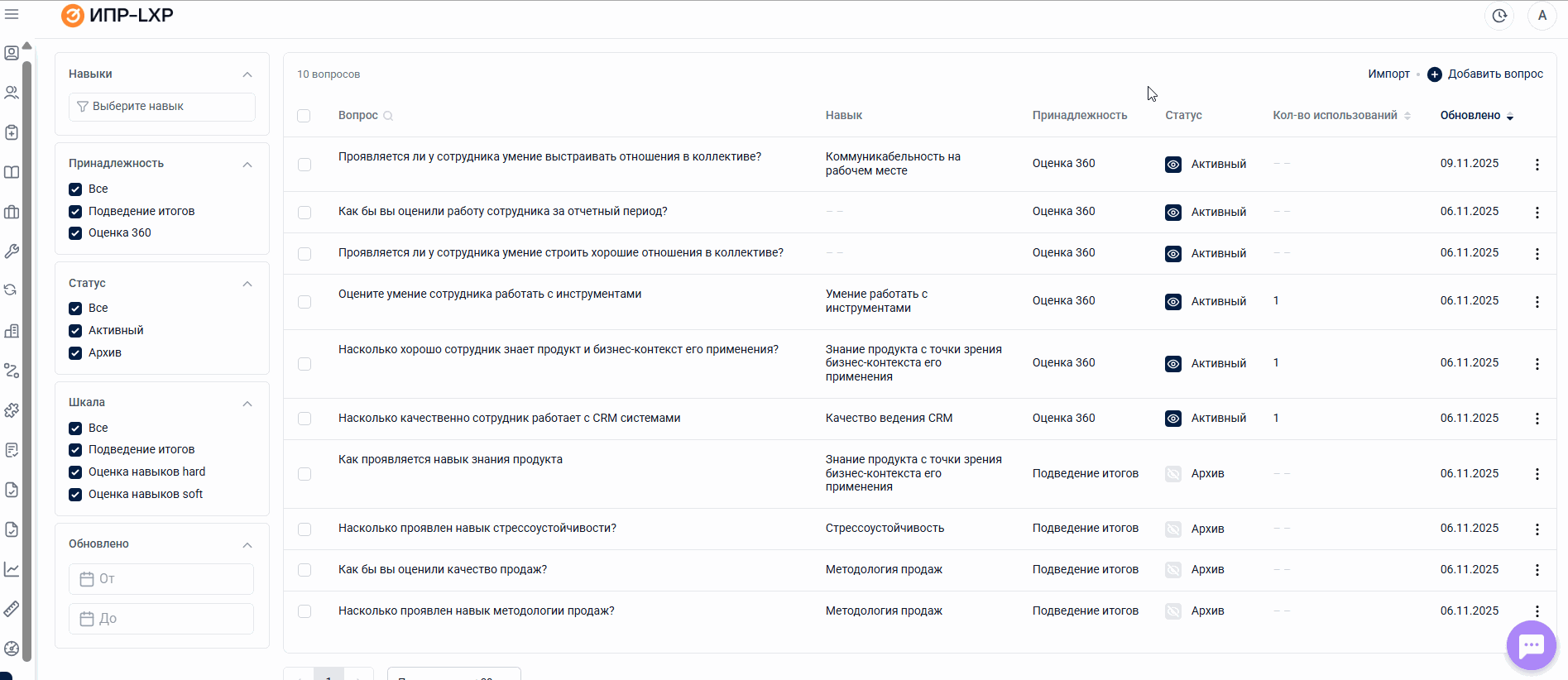
Task: Open three-dot menu for the 09.11.2025 row
Action: tap(1537, 165)
